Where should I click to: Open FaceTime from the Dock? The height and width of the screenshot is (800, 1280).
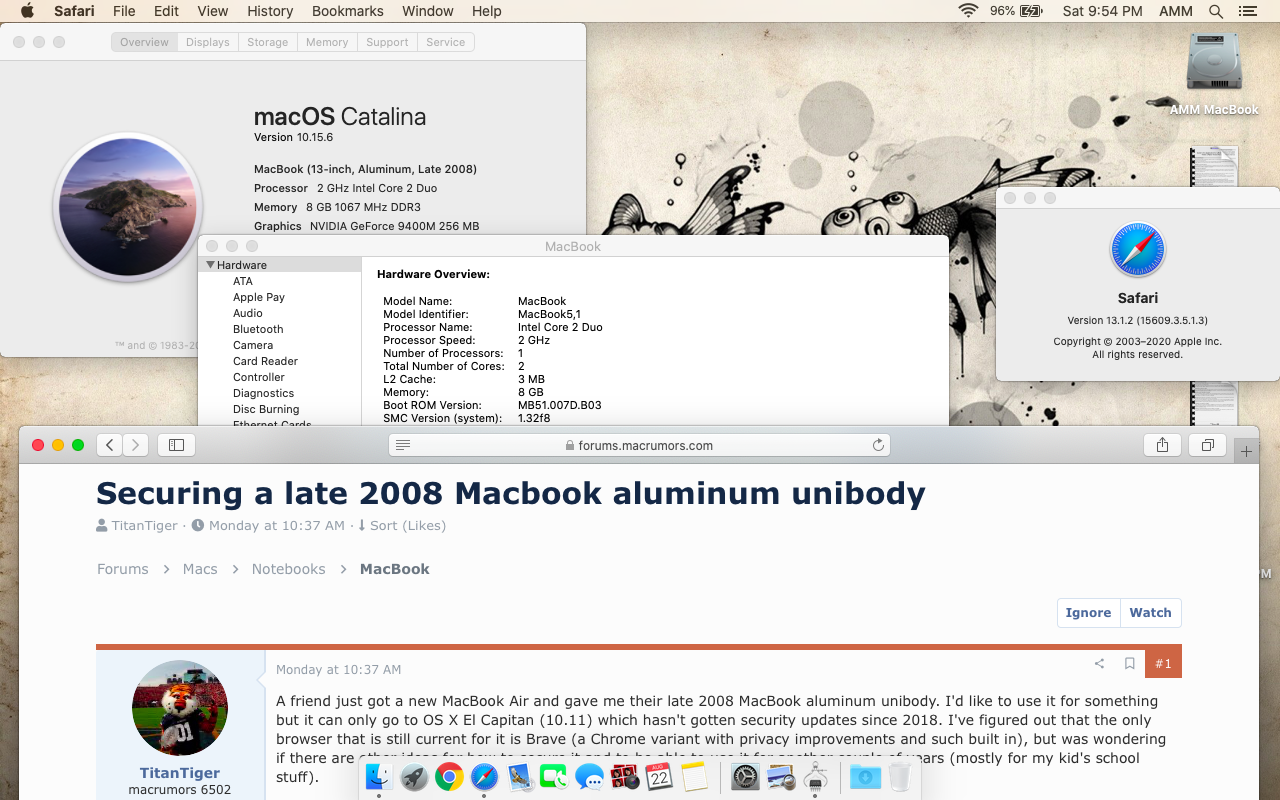coord(554,776)
